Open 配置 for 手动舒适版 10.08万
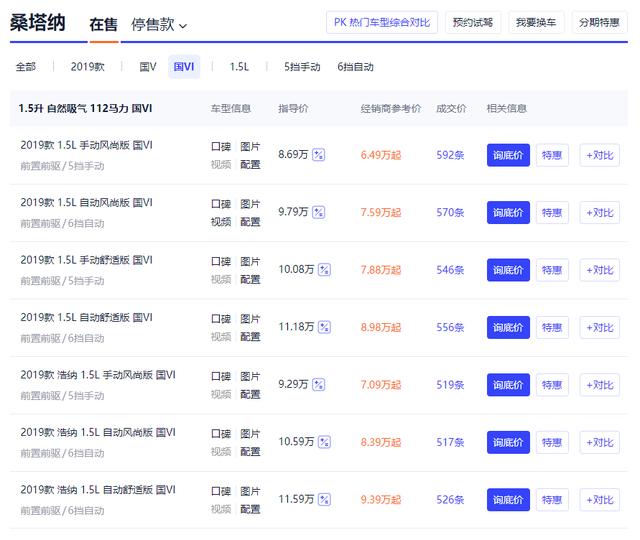The width and height of the screenshot is (640, 540). (250, 279)
